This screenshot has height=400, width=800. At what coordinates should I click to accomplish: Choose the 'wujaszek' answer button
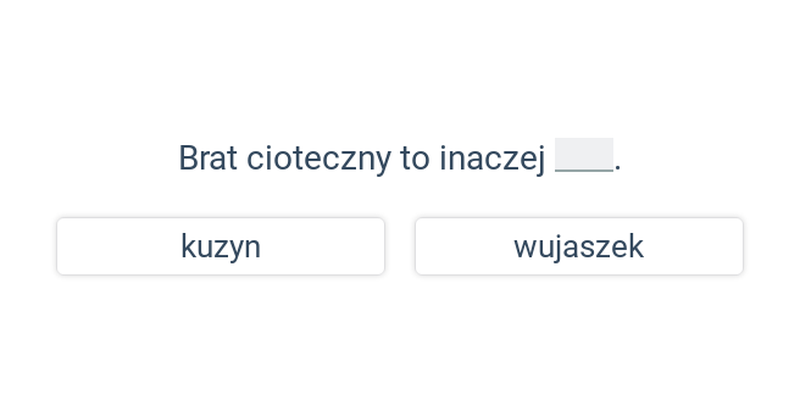[x=579, y=246]
